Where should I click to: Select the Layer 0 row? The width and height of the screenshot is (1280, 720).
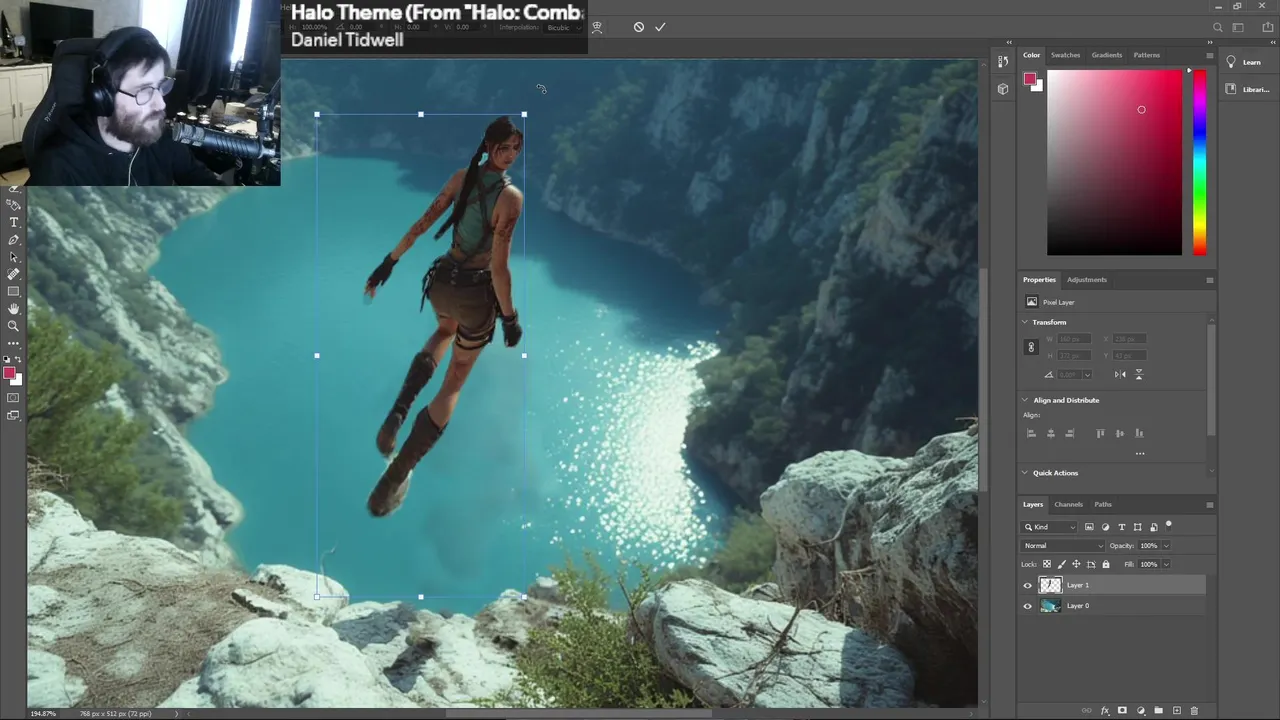(x=1112, y=606)
